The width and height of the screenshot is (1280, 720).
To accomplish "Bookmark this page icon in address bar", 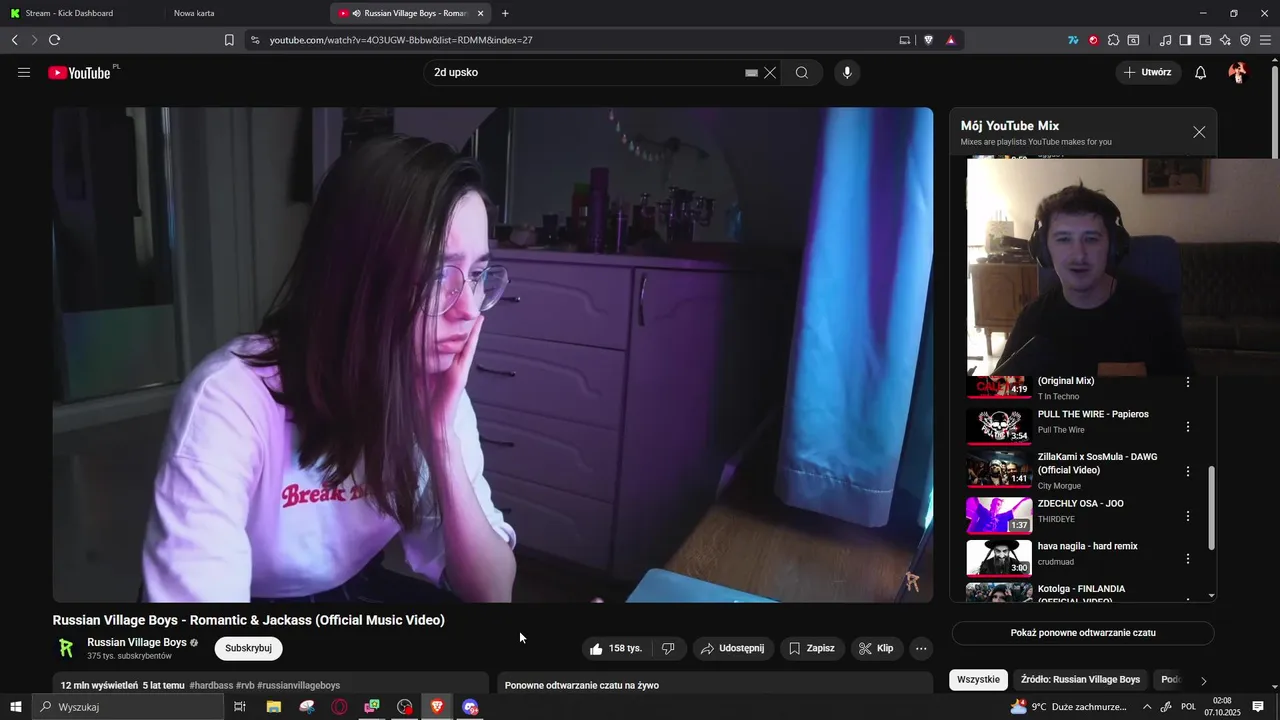I will point(229,40).
